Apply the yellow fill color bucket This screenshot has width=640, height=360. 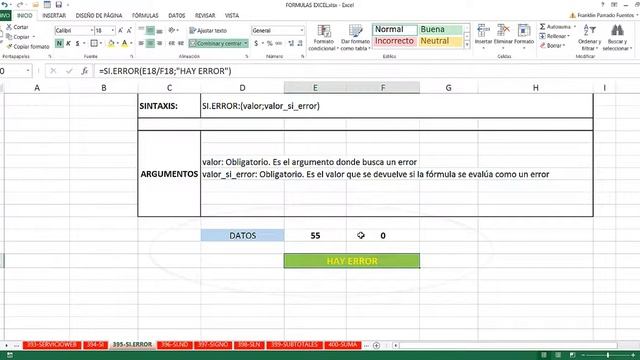pyautogui.click(x=111, y=43)
